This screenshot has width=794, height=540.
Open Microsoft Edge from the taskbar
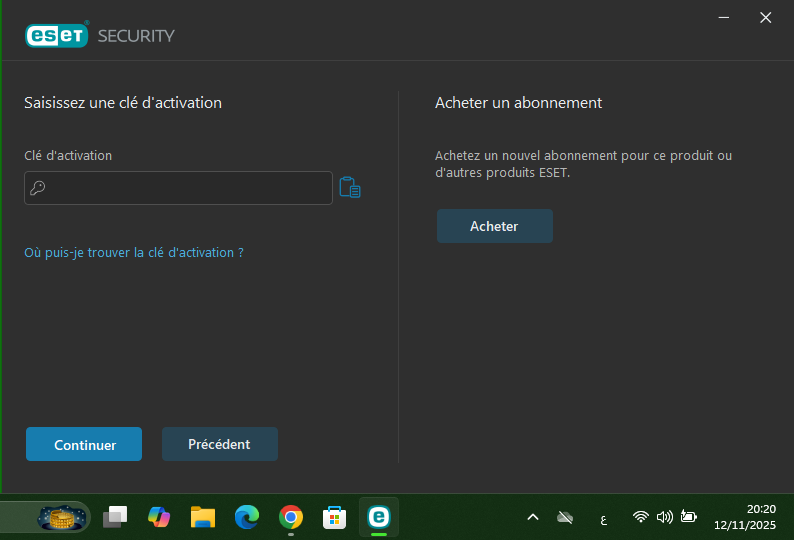point(247,517)
